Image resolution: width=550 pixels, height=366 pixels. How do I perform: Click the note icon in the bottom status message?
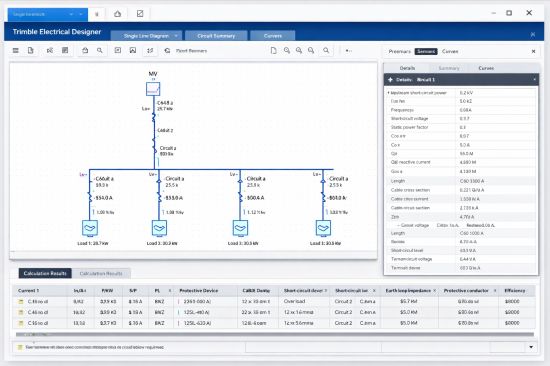click(x=20, y=347)
